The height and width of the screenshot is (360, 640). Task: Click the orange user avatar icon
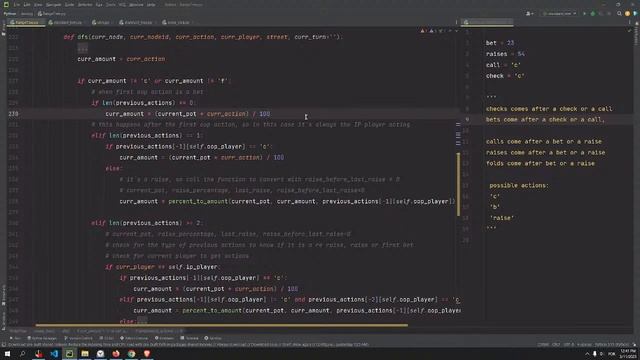click(627, 13)
